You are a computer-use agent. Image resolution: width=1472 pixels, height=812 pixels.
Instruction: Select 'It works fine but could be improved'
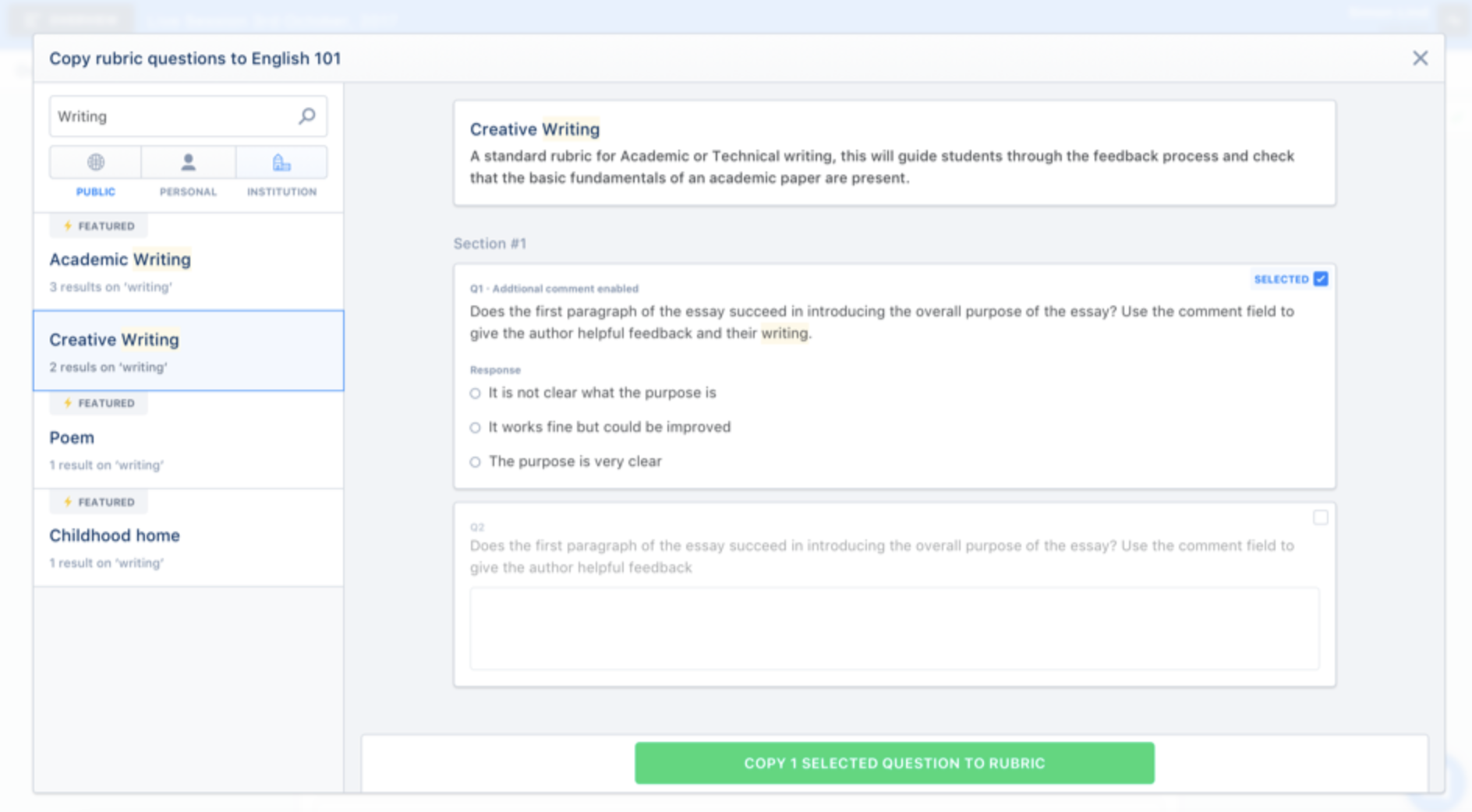tap(475, 427)
